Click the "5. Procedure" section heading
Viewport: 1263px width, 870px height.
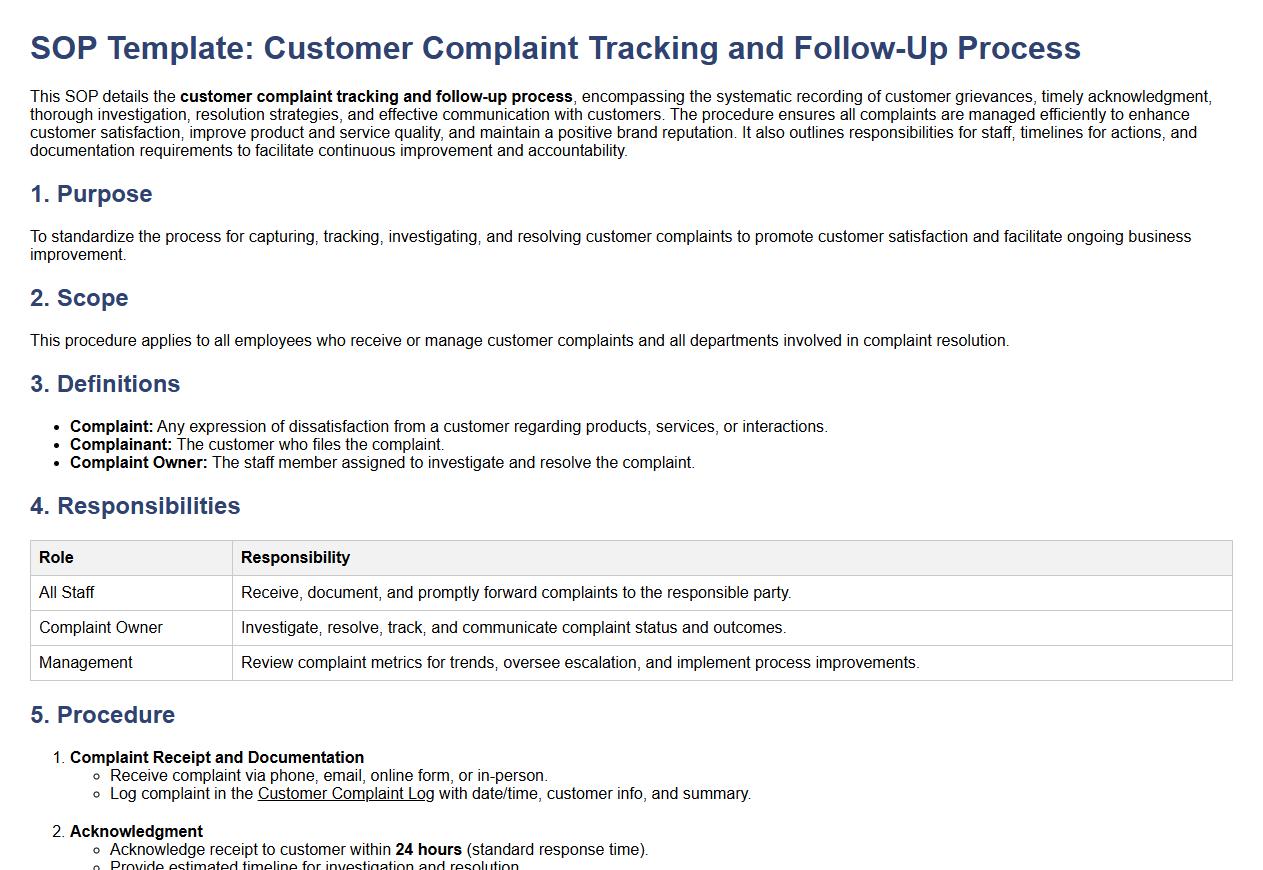click(102, 715)
